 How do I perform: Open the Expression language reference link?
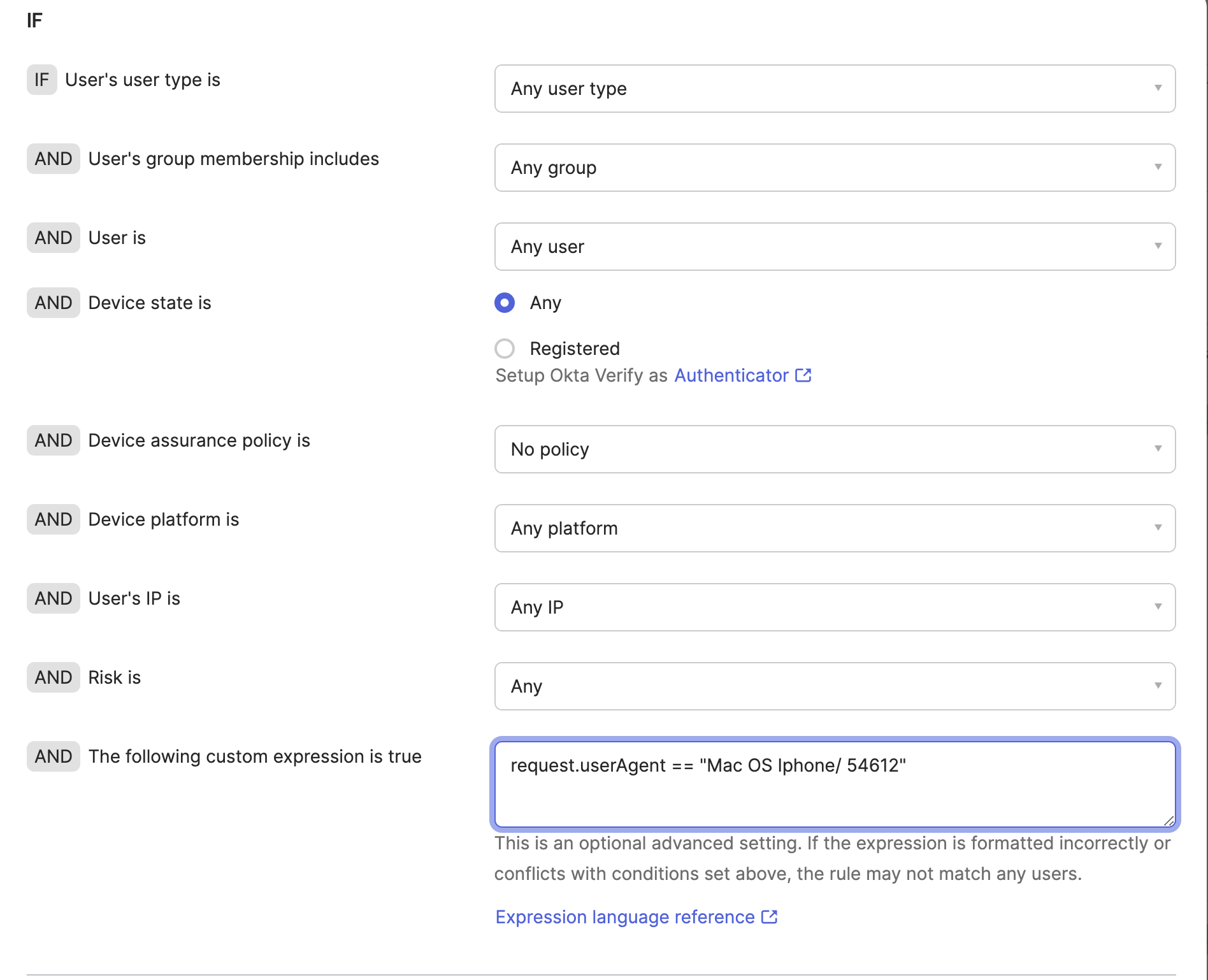(x=624, y=917)
